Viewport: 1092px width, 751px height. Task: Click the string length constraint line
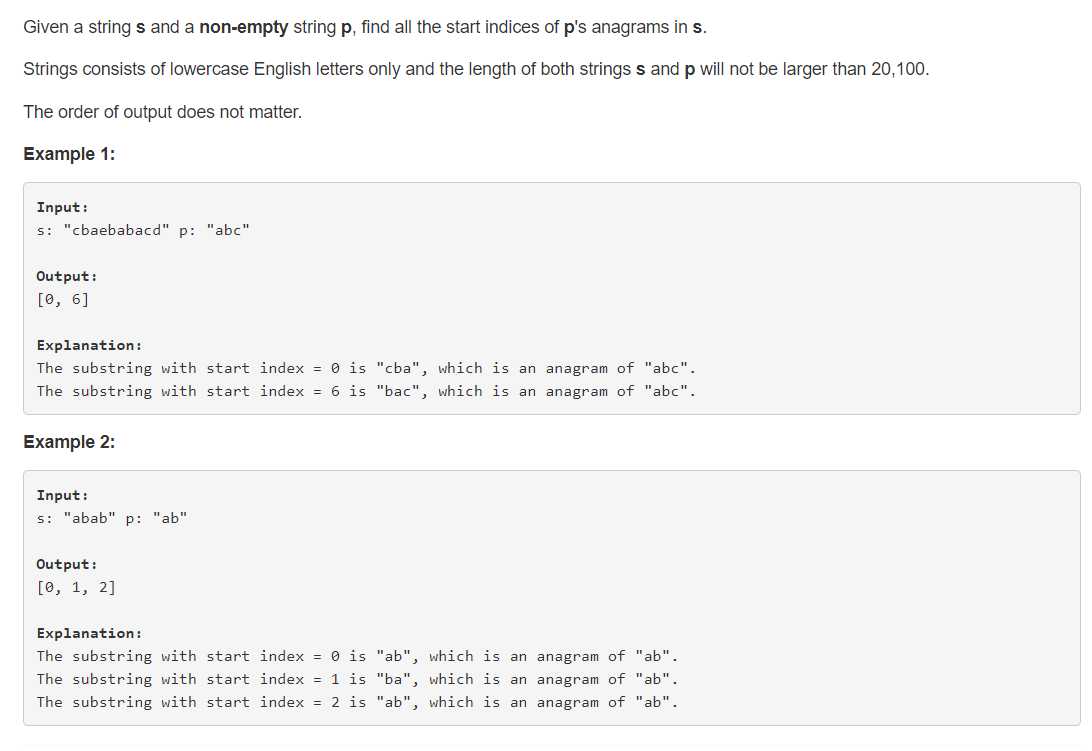click(476, 69)
